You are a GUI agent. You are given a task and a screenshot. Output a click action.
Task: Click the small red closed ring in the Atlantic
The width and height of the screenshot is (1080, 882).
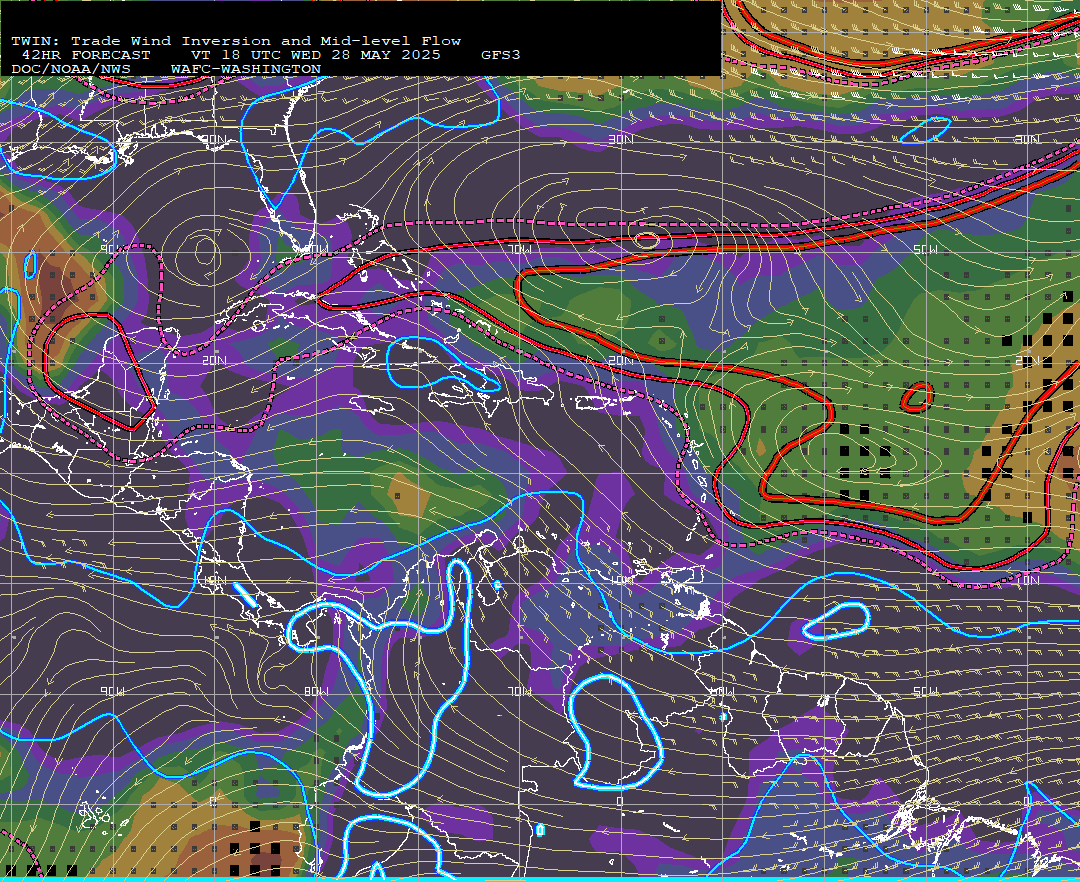point(917,397)
